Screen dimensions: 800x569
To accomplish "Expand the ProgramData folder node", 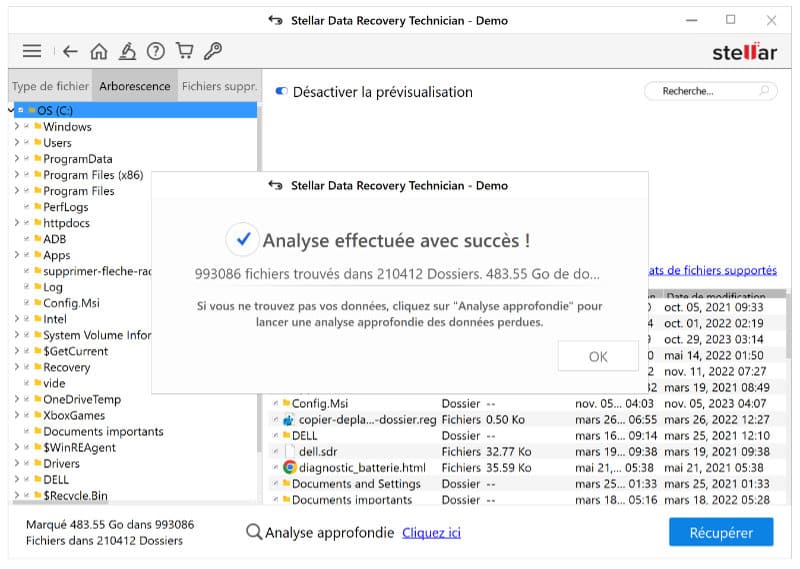I will 16,159.
